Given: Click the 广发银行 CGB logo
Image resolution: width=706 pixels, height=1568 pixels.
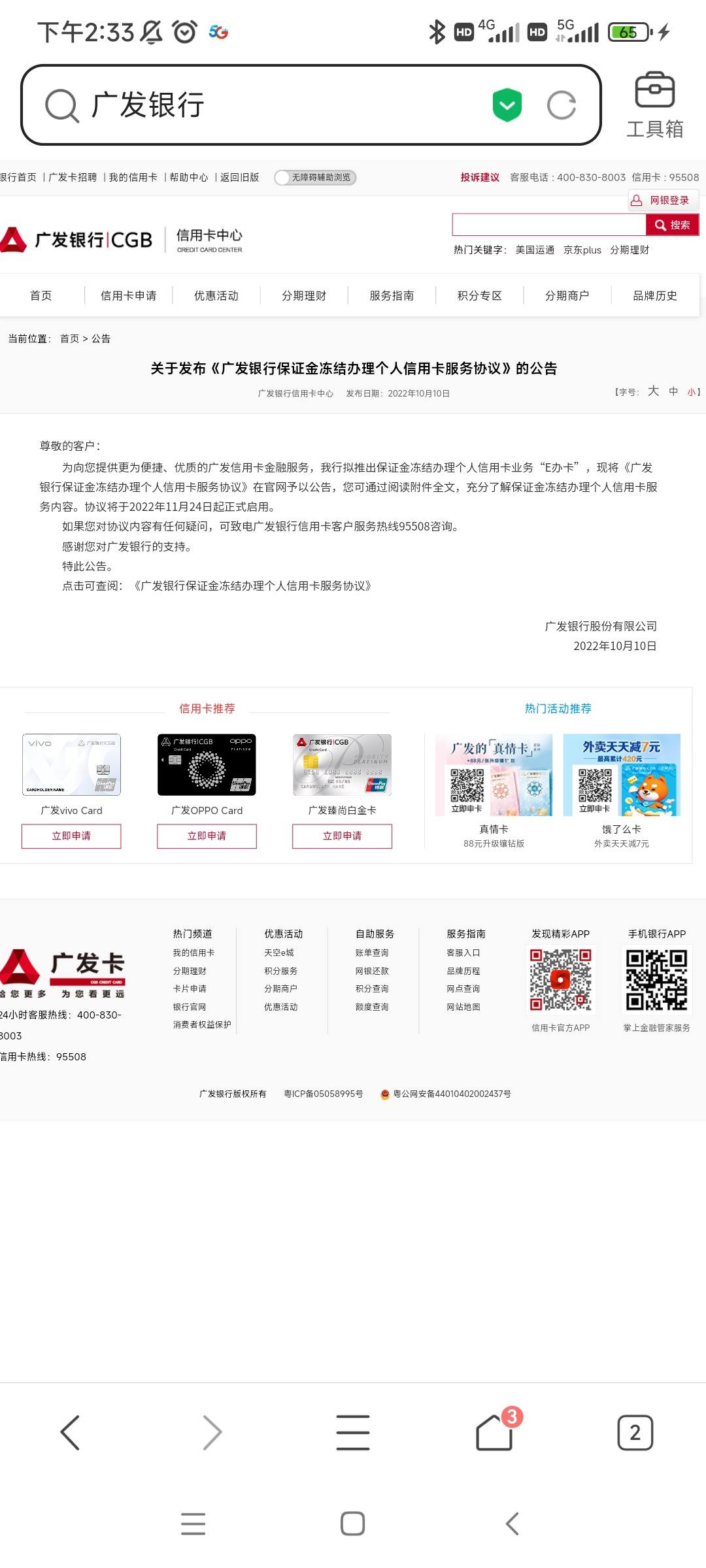Looking at the screenshot, I should point(76,240).
